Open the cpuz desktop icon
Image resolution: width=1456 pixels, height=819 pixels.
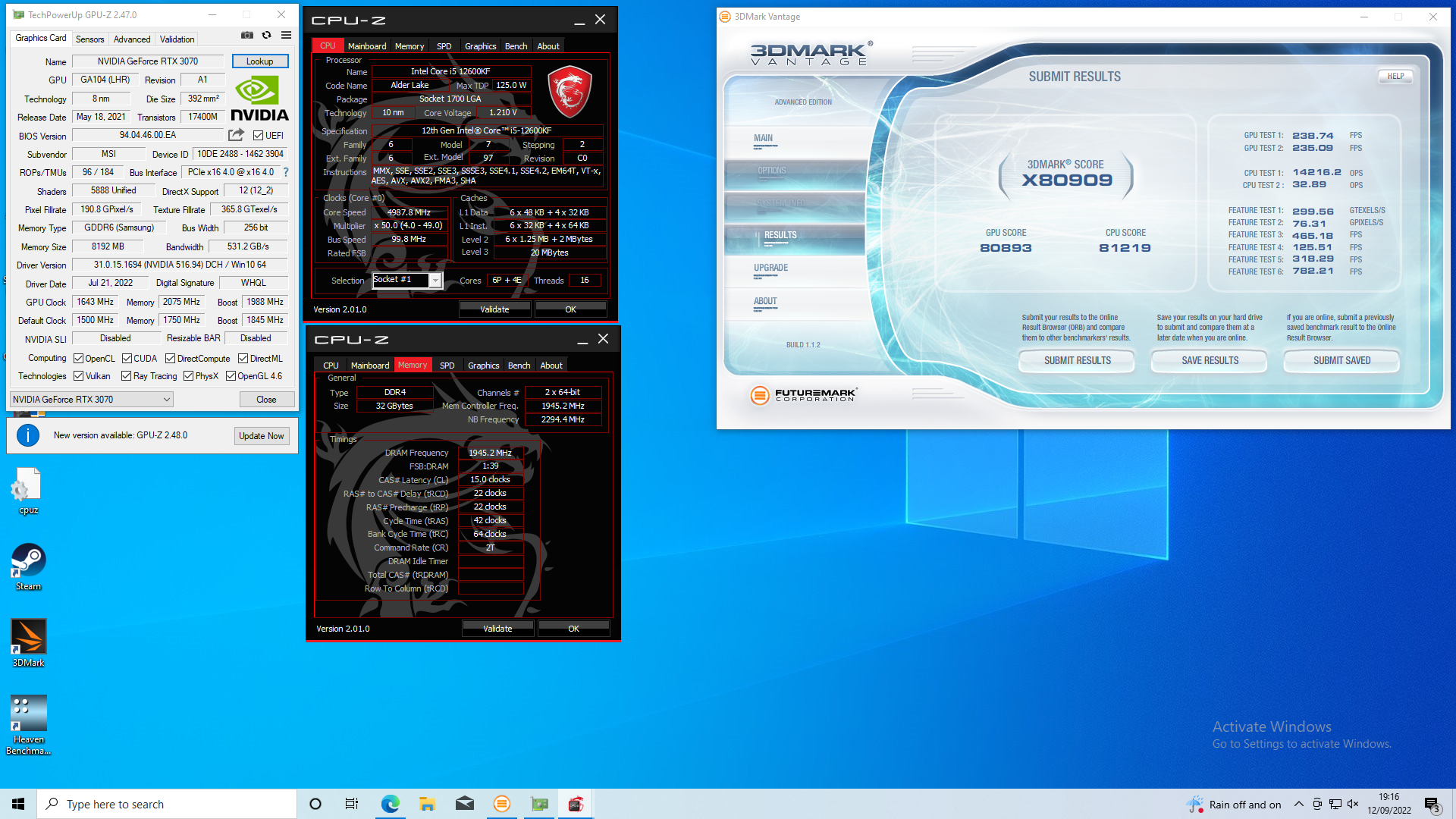tap(28, 491)
